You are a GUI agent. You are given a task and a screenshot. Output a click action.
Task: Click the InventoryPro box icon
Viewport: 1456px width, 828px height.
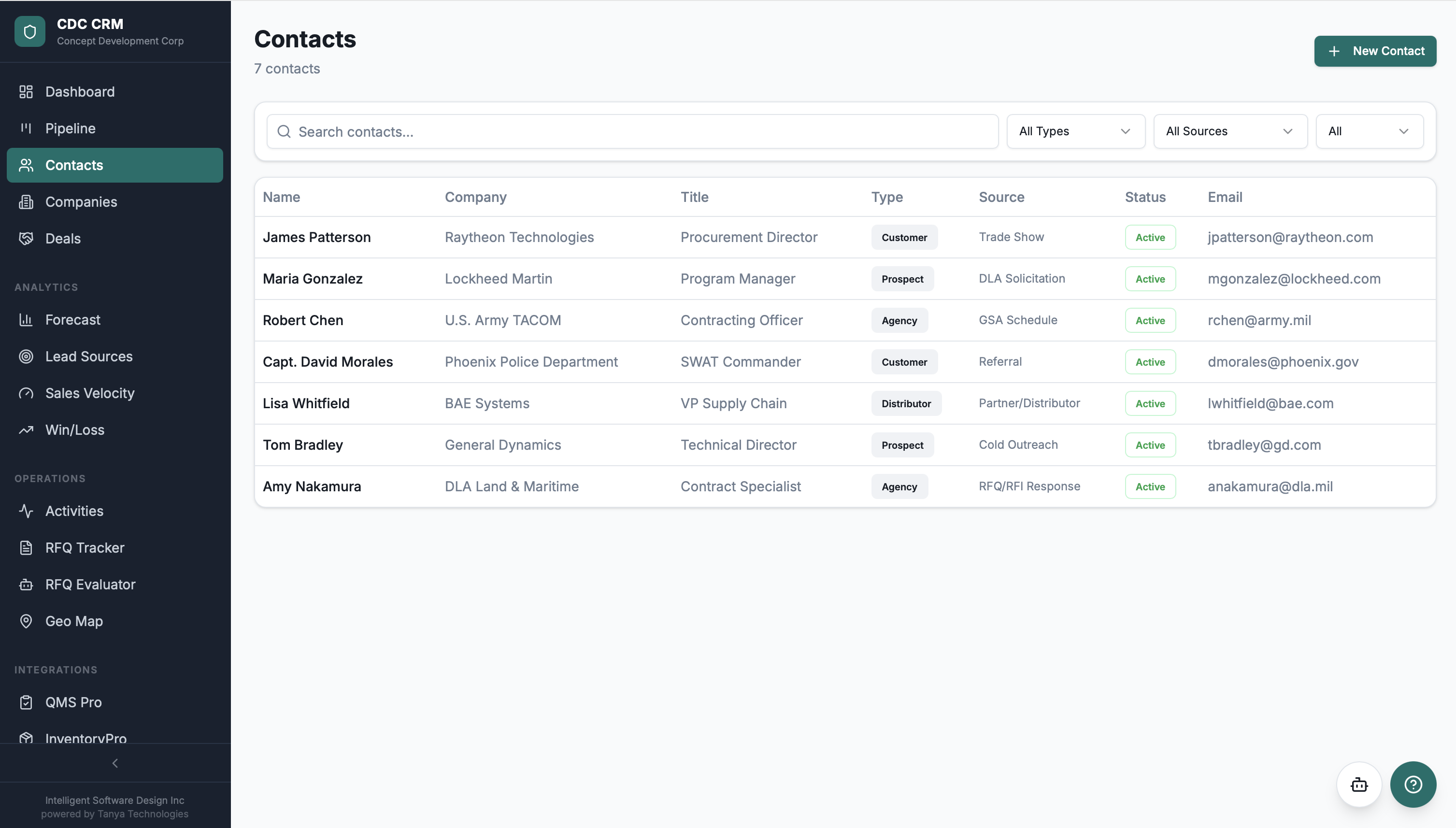26,738
